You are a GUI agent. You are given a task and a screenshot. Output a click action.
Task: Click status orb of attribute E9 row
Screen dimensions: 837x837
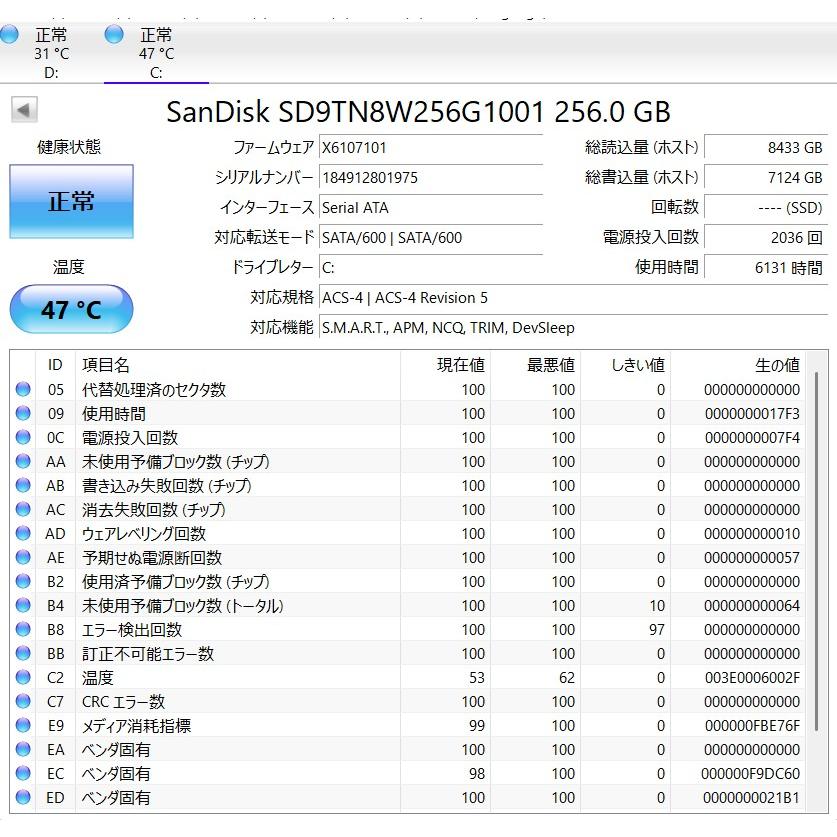[23, 725]
